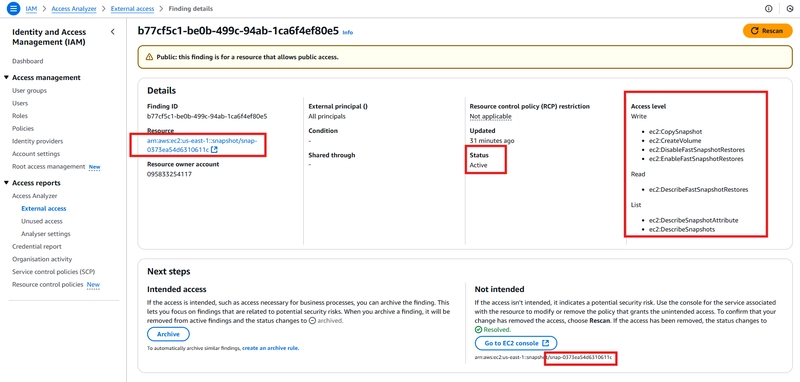800x382 pixels.
Task: Select Unused access in the sidebar
Action: tap(42, 221)
